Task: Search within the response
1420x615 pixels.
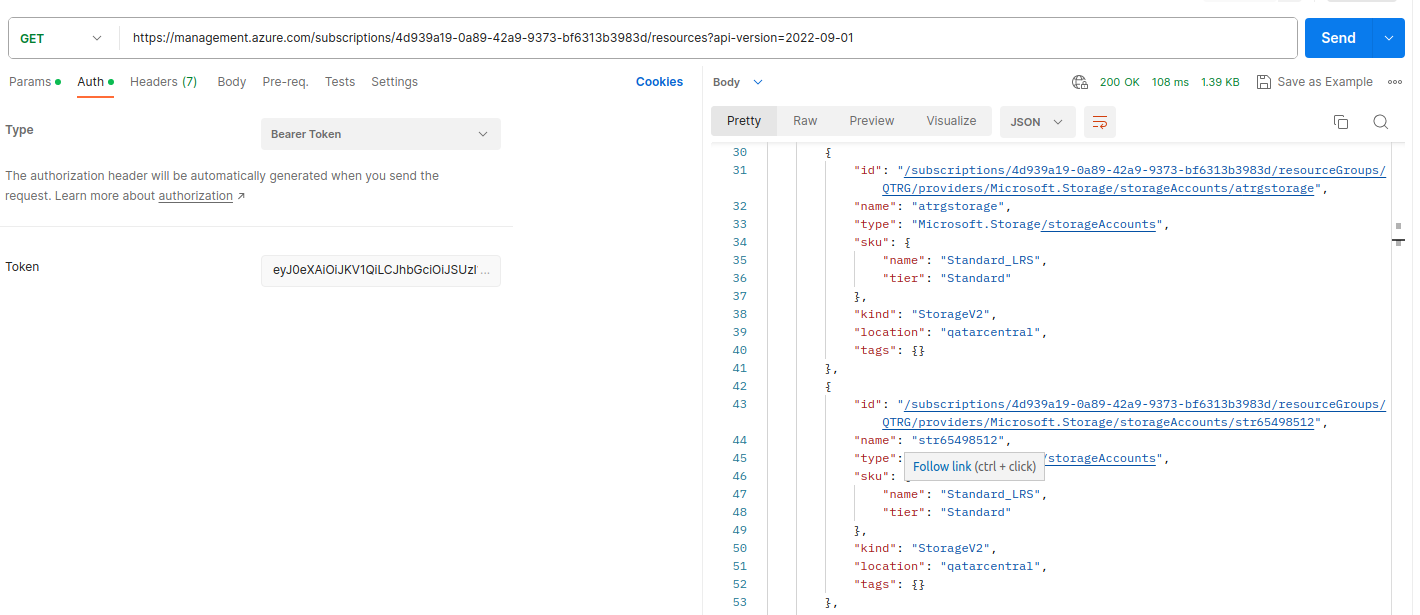Action: [x=1381, y=121]
